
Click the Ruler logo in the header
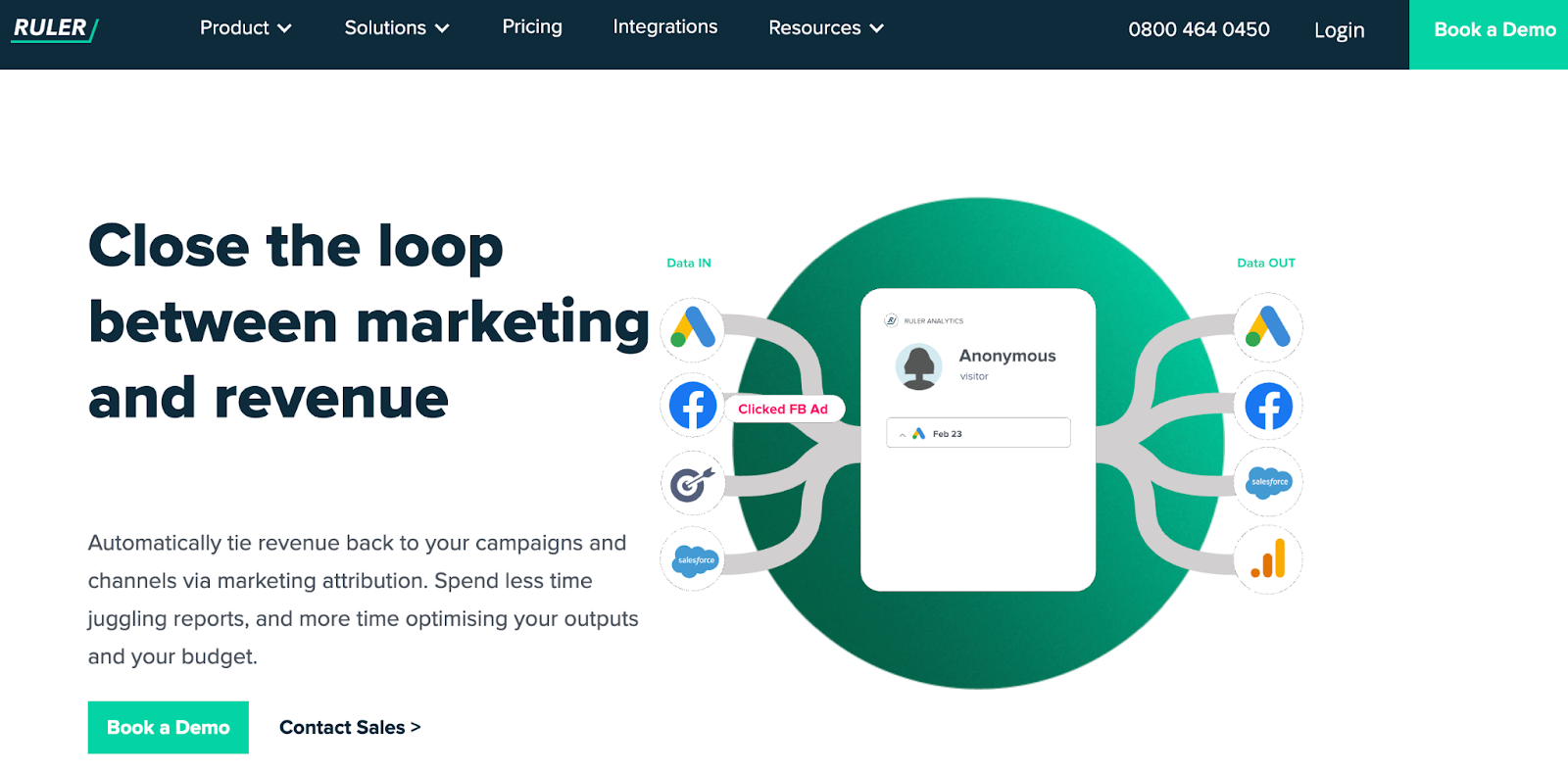click(55, 28)
